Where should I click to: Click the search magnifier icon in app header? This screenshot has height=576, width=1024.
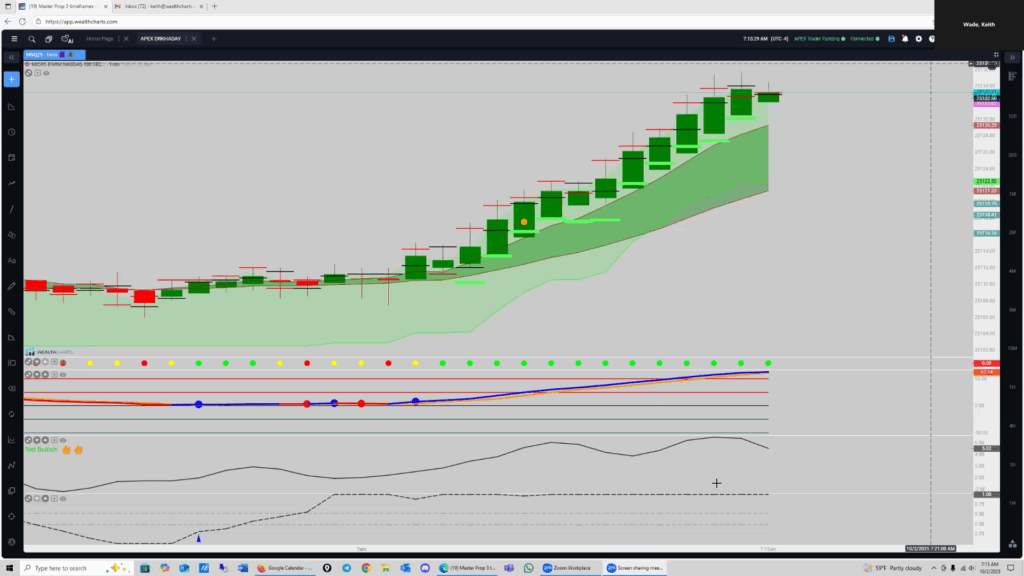tap(31, 39)
